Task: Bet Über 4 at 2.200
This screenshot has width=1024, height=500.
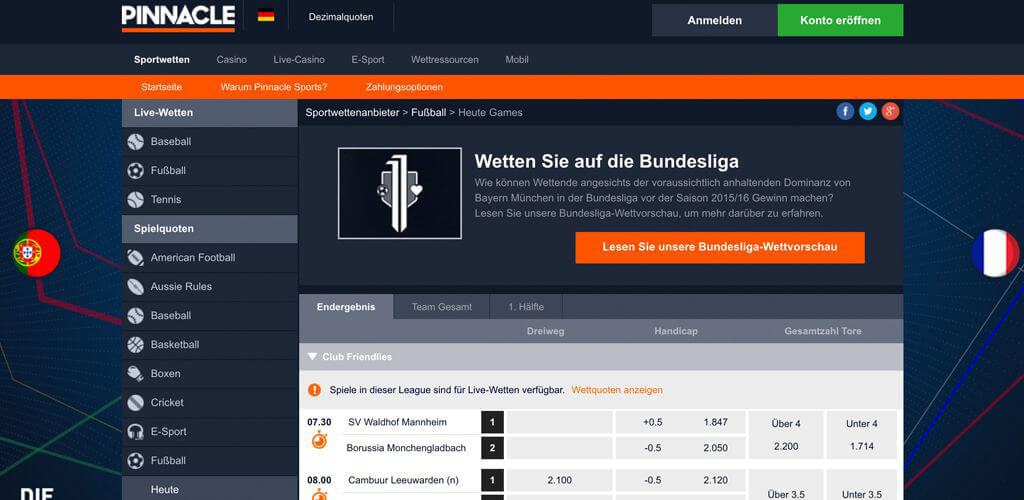Action: [786, 435]
